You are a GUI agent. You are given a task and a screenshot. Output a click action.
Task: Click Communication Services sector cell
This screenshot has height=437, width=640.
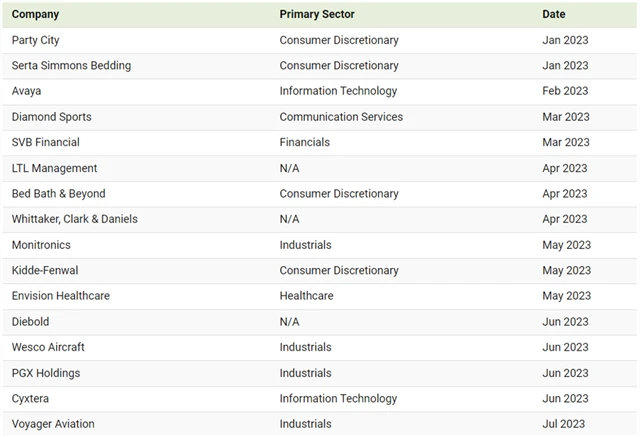click(341, 117)
